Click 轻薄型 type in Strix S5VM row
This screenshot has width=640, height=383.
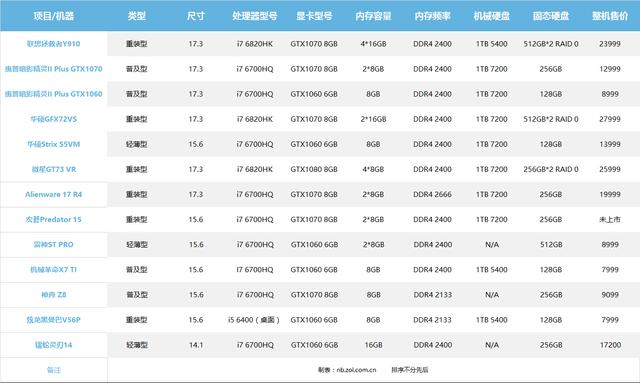point(136,144)
